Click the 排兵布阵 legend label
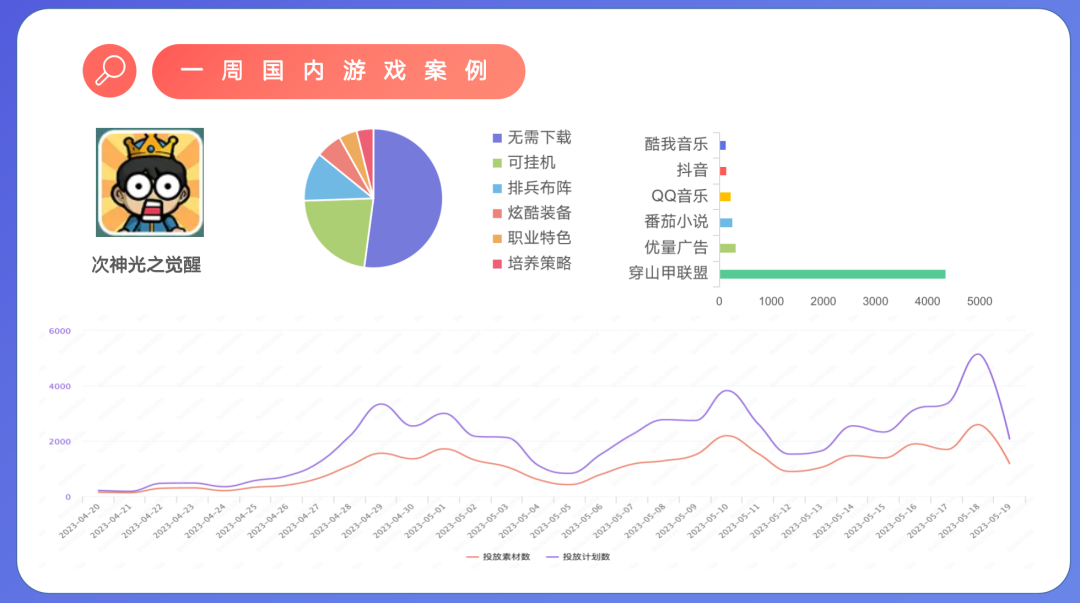 point(539,188)
